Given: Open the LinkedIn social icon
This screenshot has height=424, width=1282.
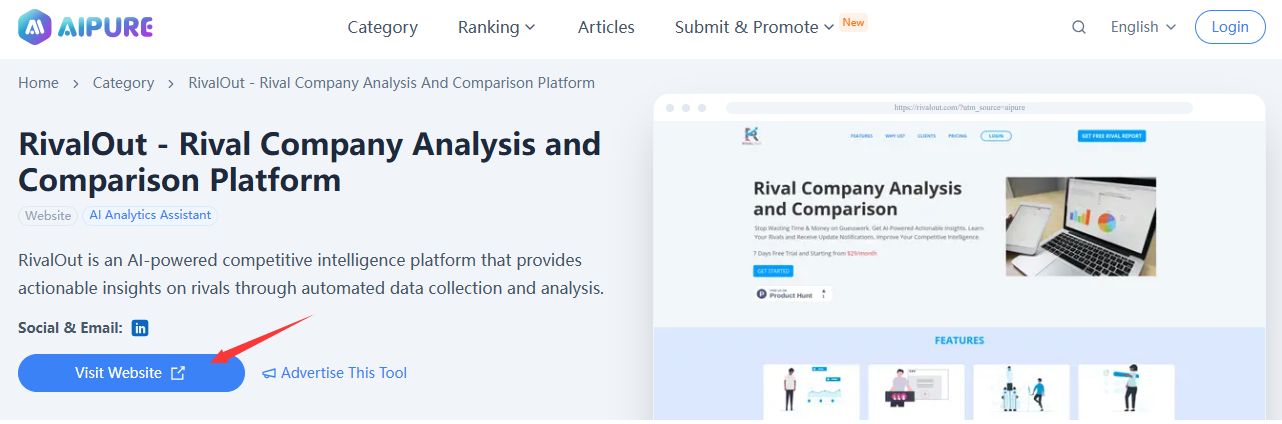Looking at the screenshot, I should [x=140, y=328].
